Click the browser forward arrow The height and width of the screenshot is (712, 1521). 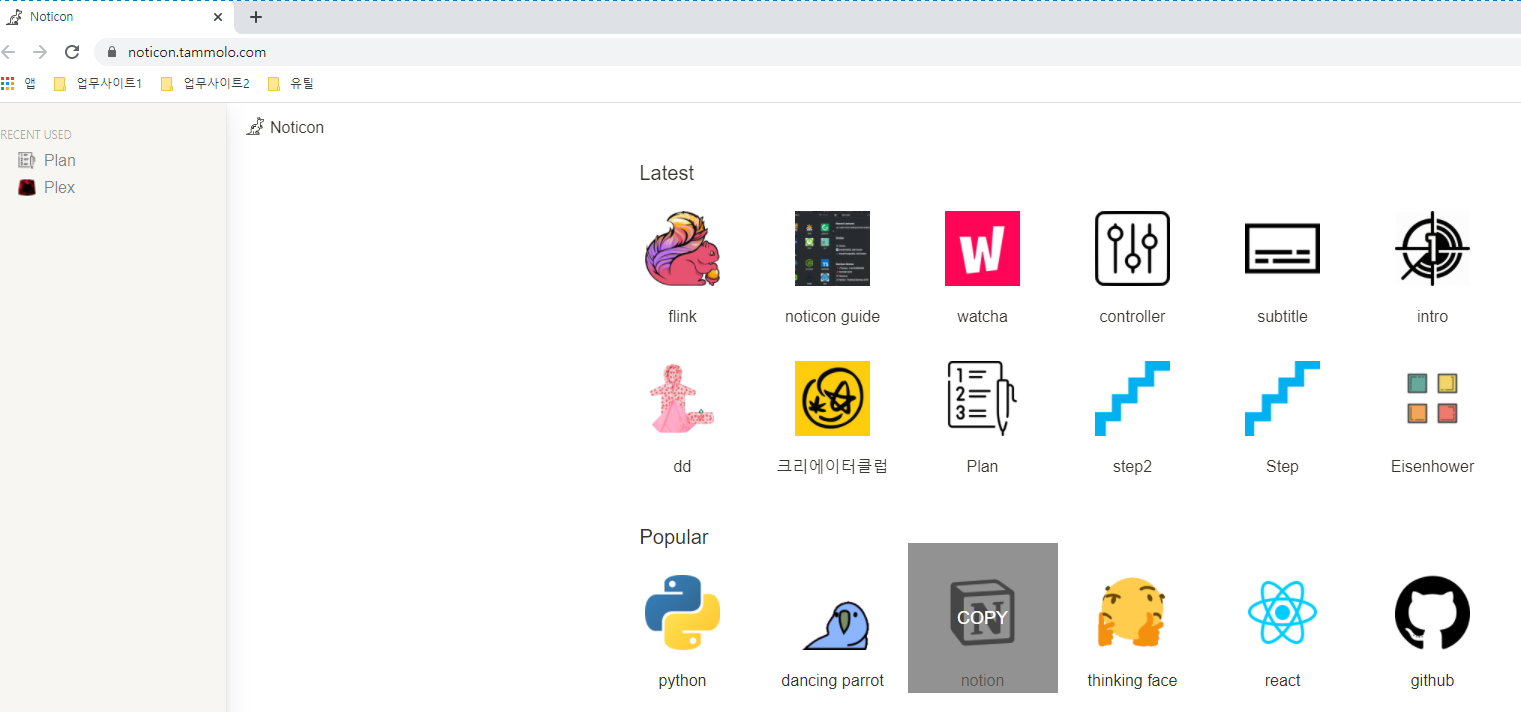[x=40, y=52]
